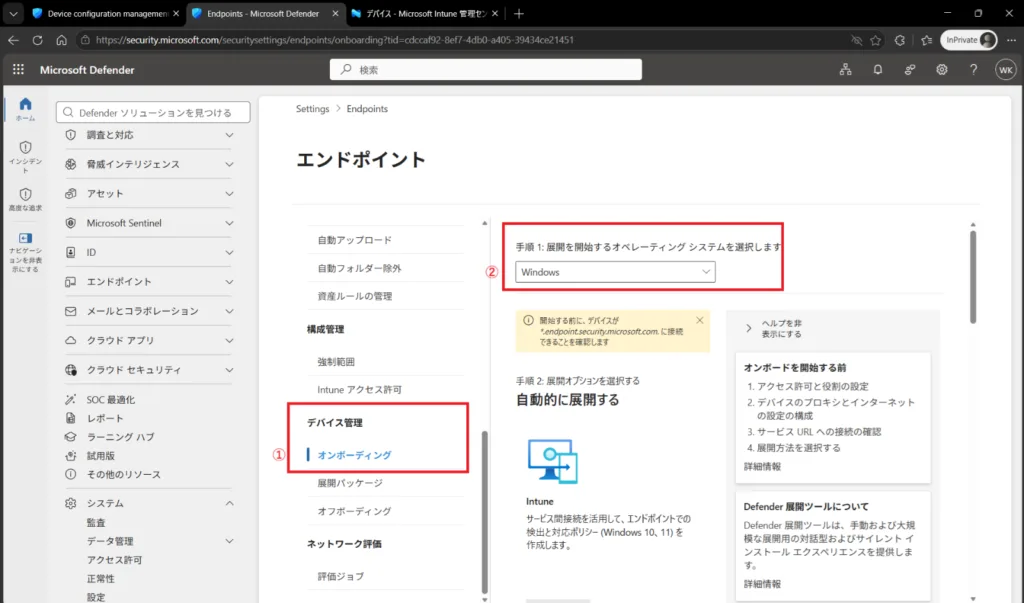Click Settings breadcrumb link

312,108
